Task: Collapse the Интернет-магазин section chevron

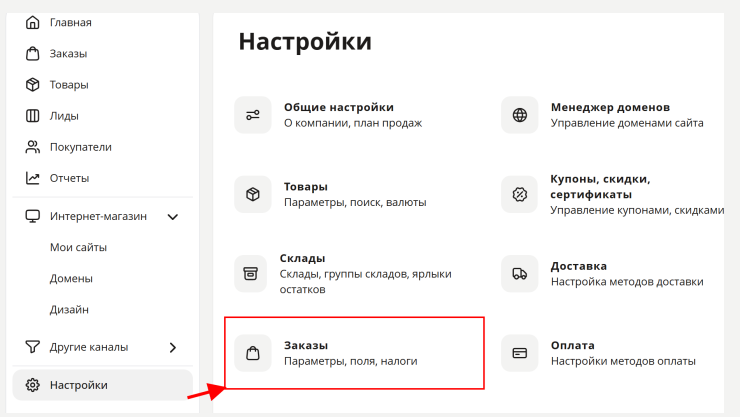Action: coord(173,217)
